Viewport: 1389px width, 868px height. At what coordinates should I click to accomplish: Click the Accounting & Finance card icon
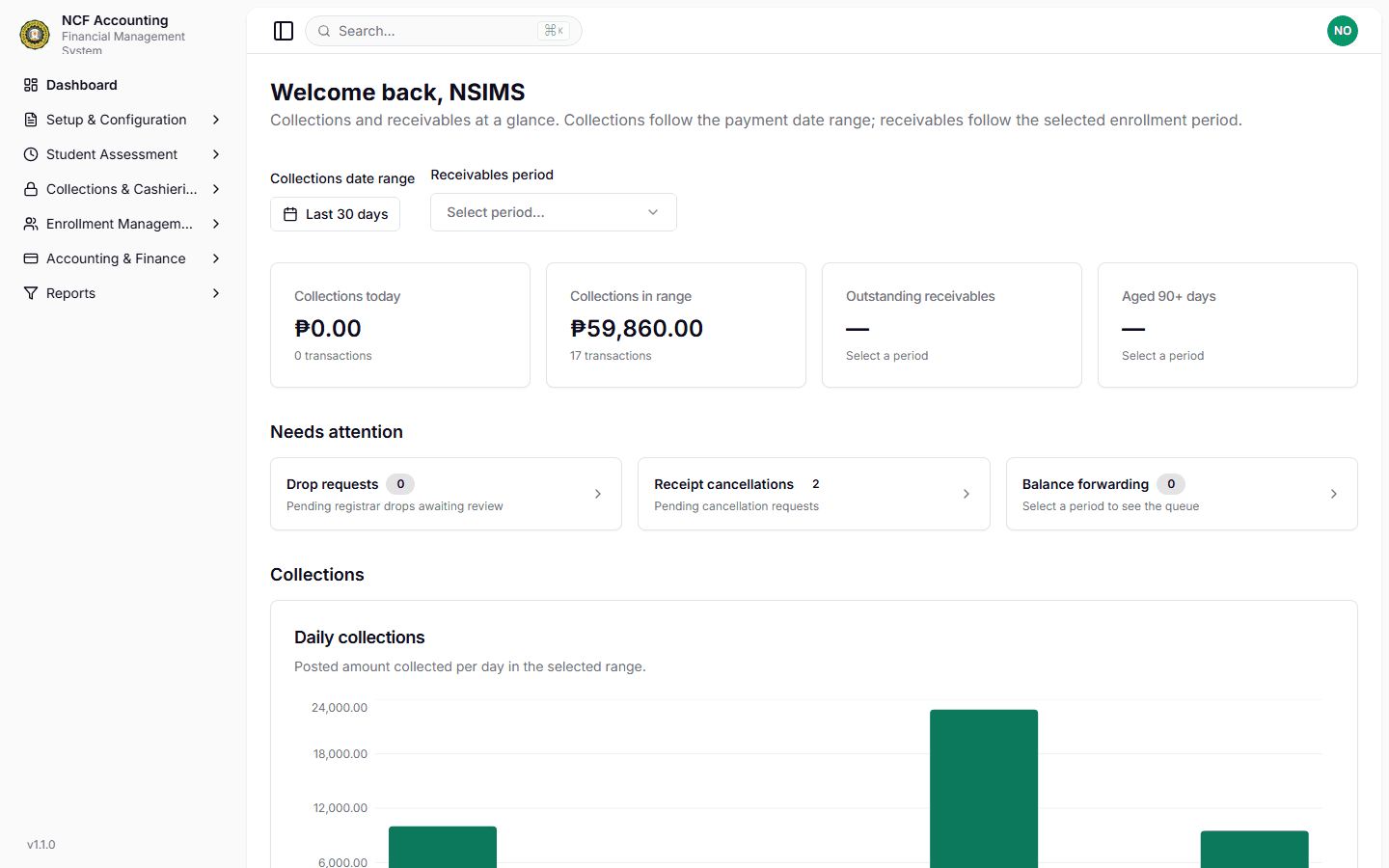point(31,258)
